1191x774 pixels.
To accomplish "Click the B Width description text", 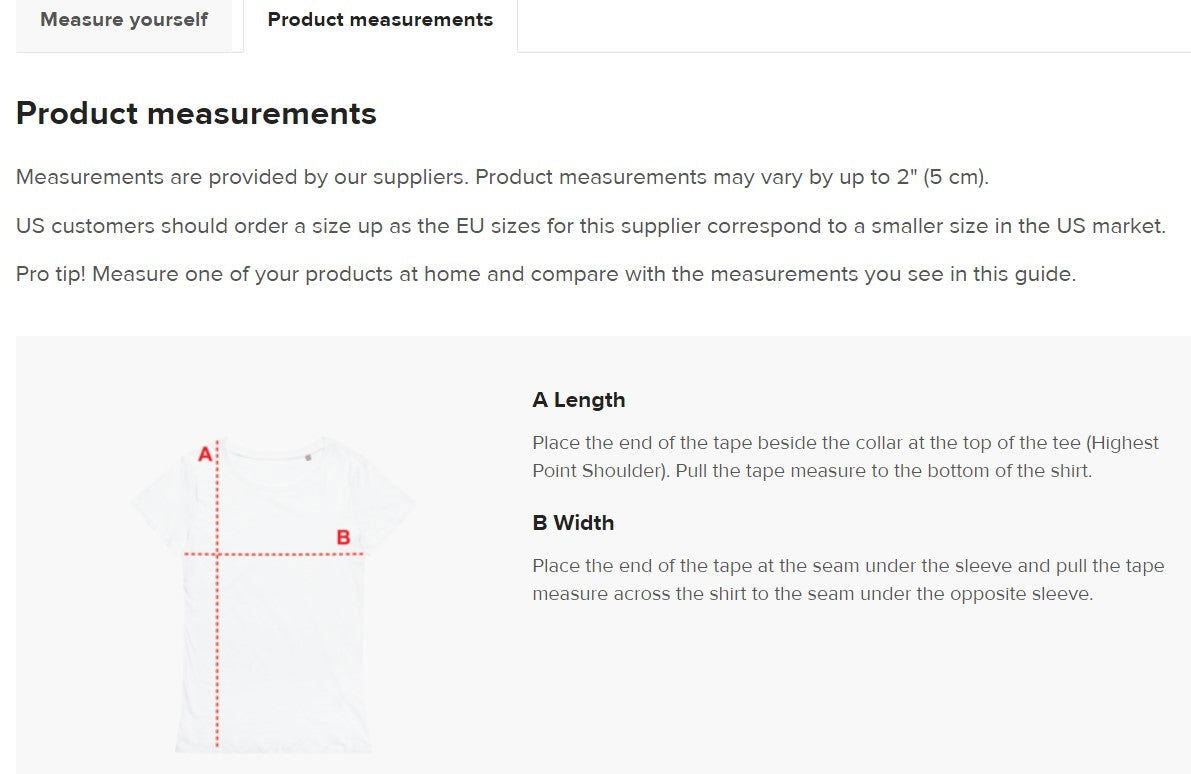I will click(846, 579).
